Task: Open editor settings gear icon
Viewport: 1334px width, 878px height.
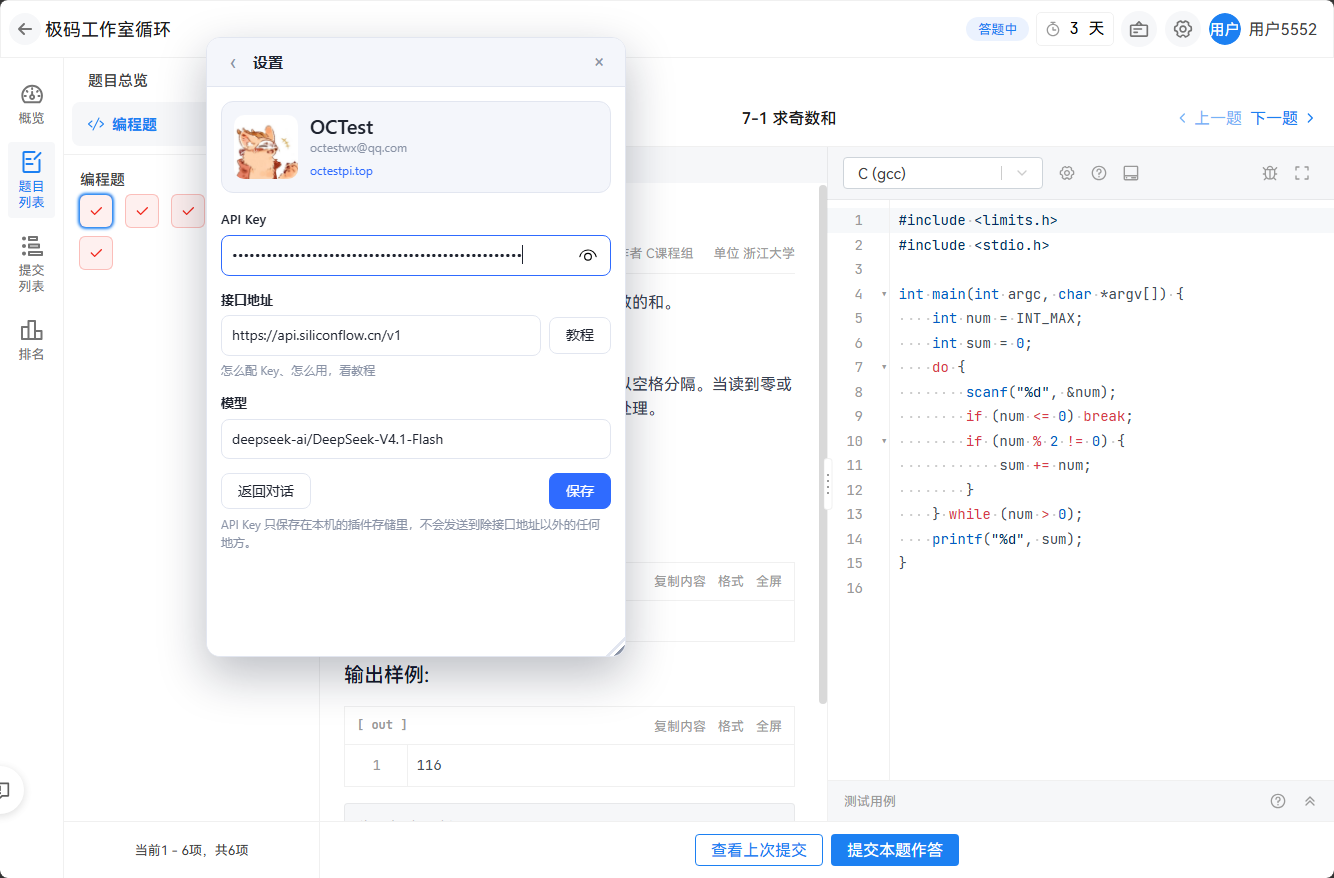Action: (x=1067, y=173)
